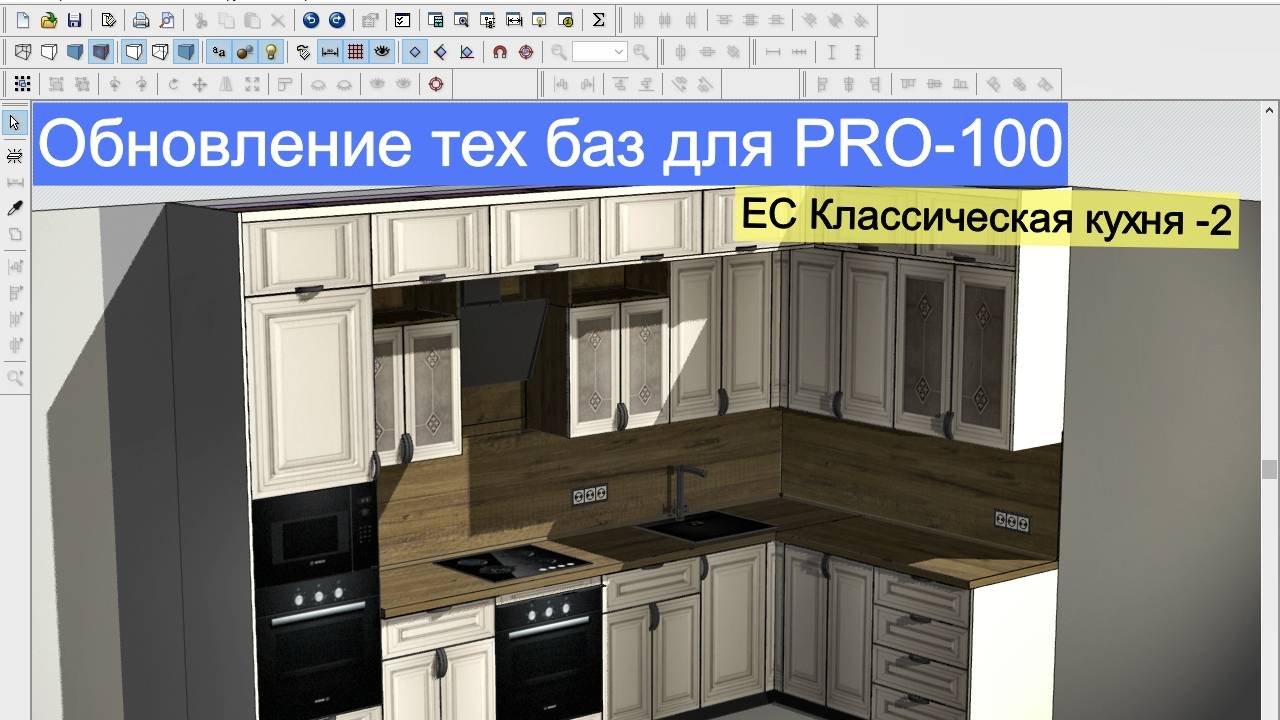Open the window-with-magnifier icon
The image size is (1280, 720).
pos(461,20)
